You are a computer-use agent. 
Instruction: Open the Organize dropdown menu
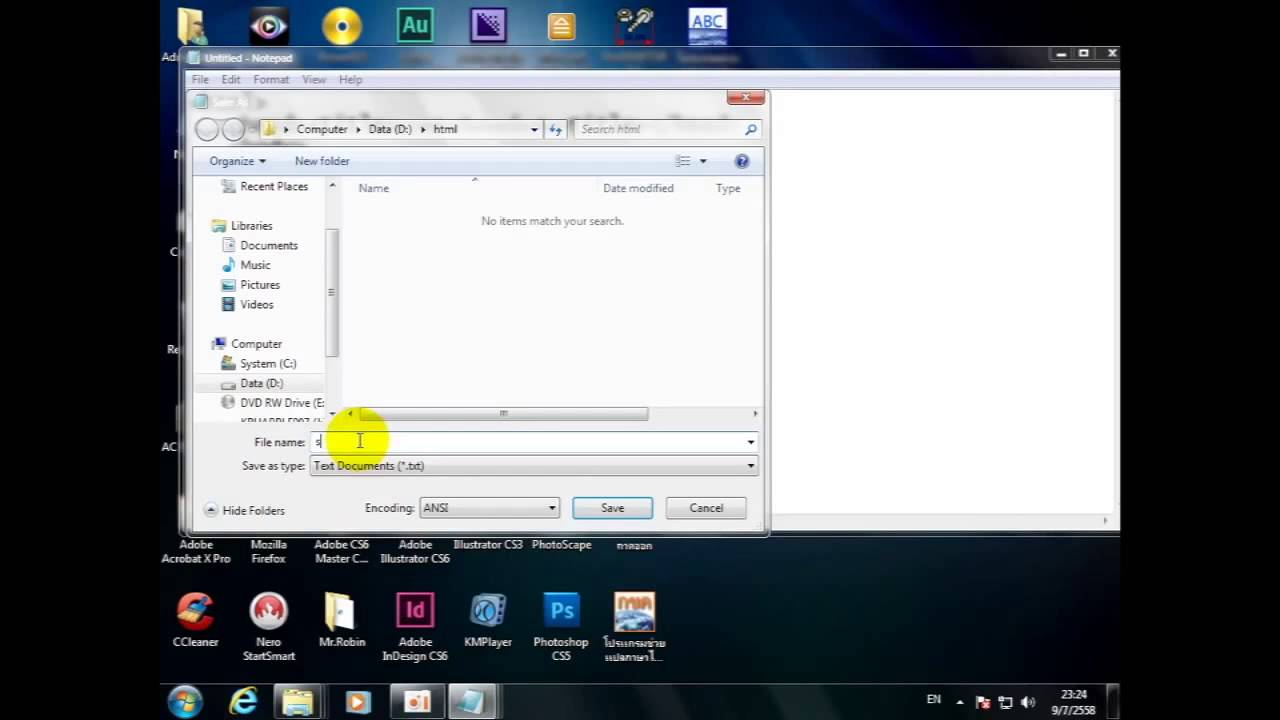click(x=237, y=161)
